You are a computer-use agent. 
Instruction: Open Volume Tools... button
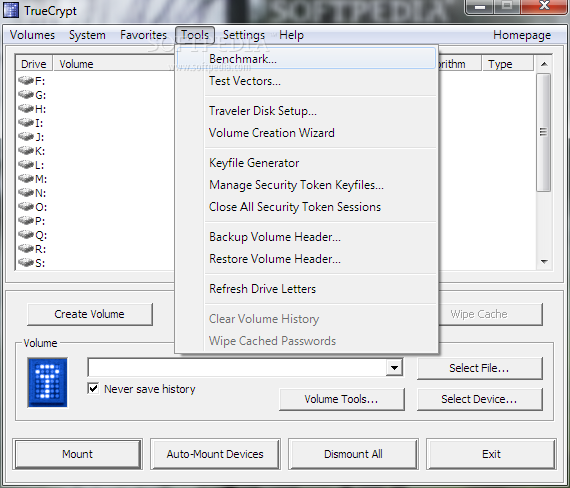tap(342, 399)
